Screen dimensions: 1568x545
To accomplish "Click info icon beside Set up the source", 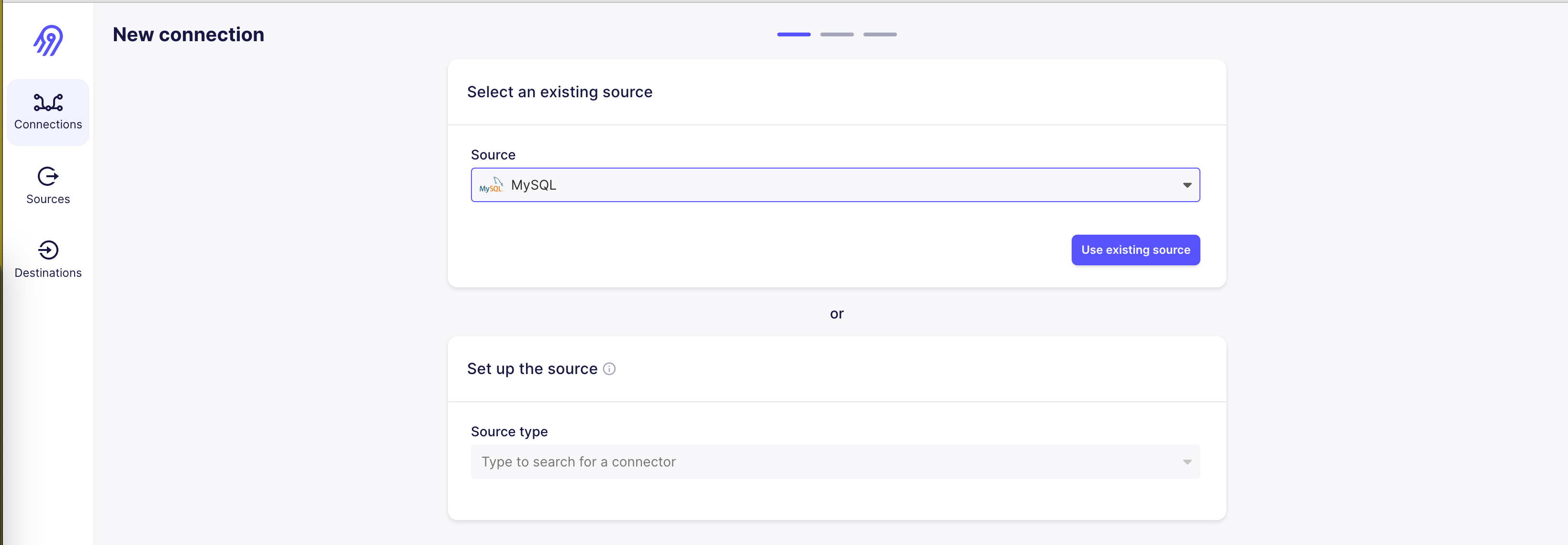I will [609, 369].
